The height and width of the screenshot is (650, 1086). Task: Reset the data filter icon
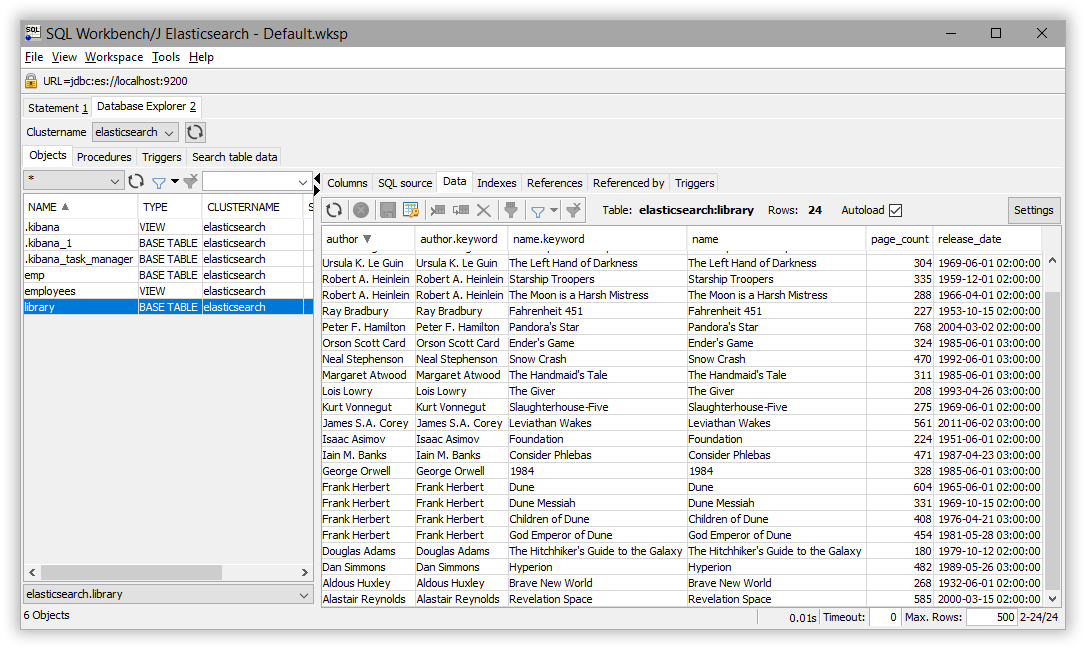click(x=572, y=210)
